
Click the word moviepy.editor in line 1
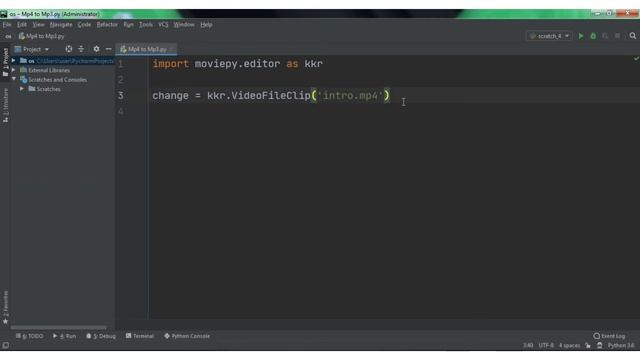pos(237,64)
